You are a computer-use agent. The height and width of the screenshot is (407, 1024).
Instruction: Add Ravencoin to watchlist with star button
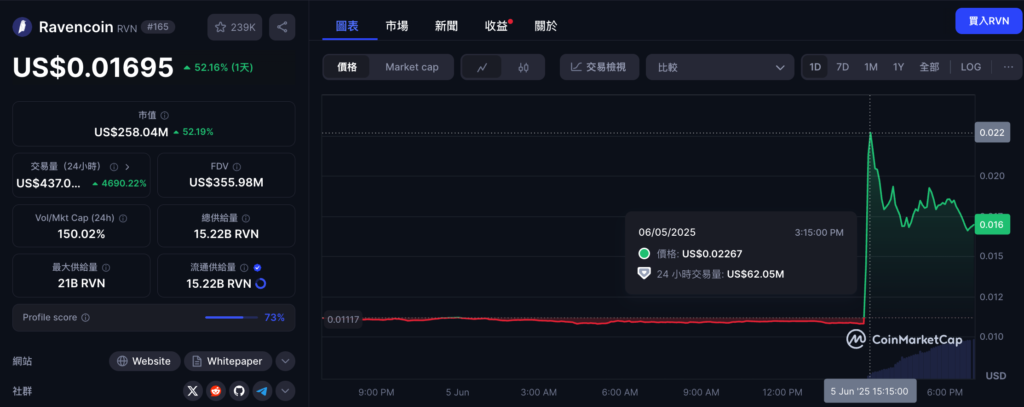pos(235,27)
